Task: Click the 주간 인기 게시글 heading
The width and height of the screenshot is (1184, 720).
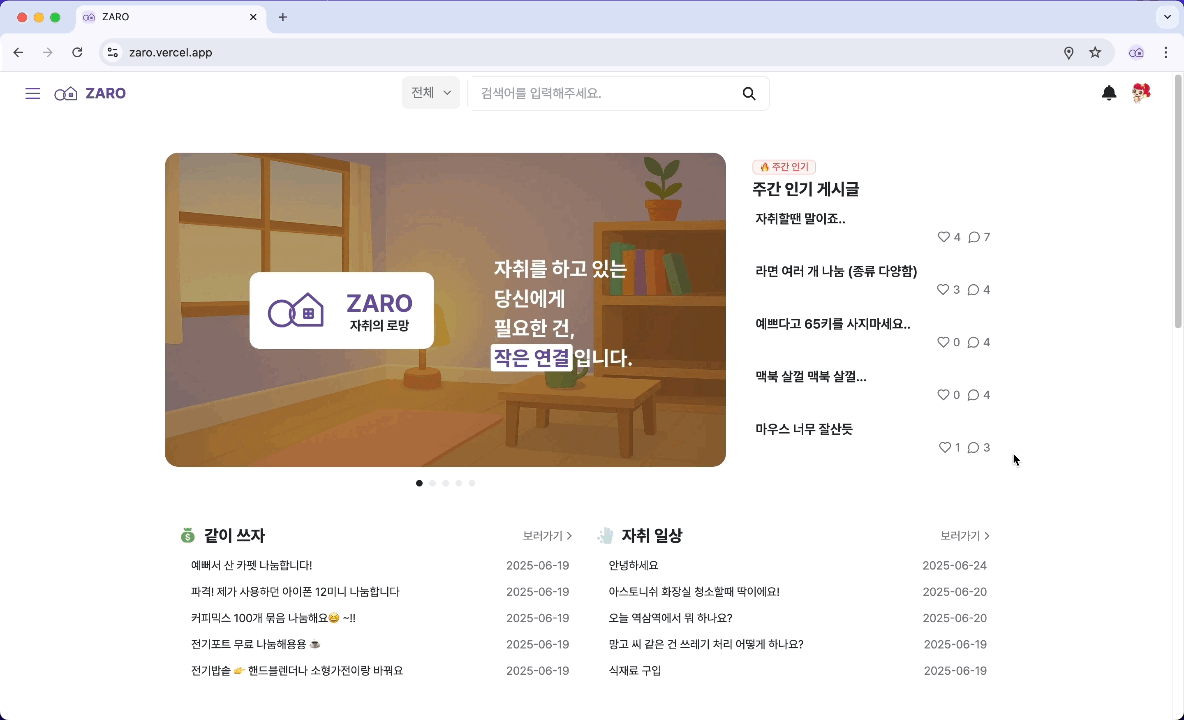Action: [x=806, y=189]
